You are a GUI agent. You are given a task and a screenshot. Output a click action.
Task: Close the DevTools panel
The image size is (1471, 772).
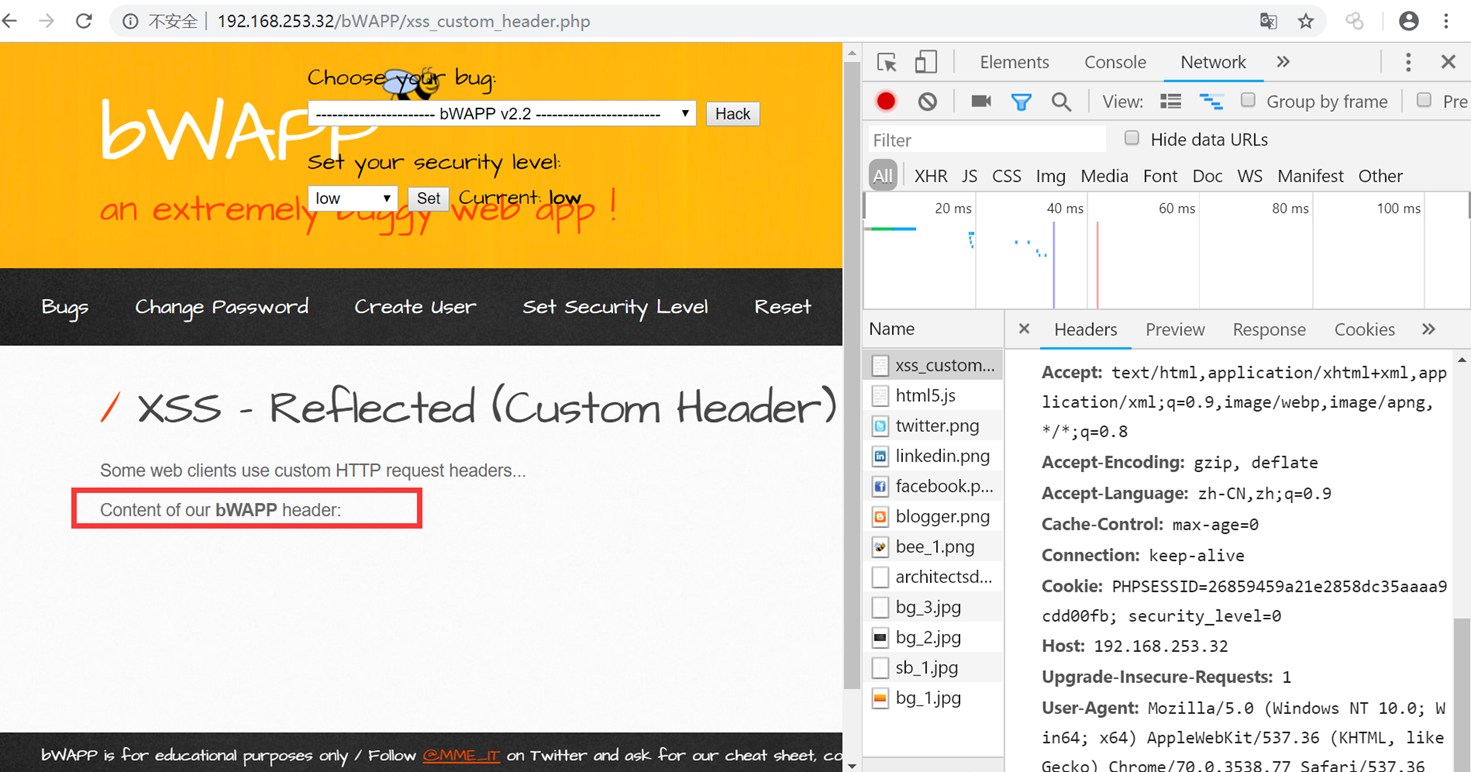pos(1448,62)
